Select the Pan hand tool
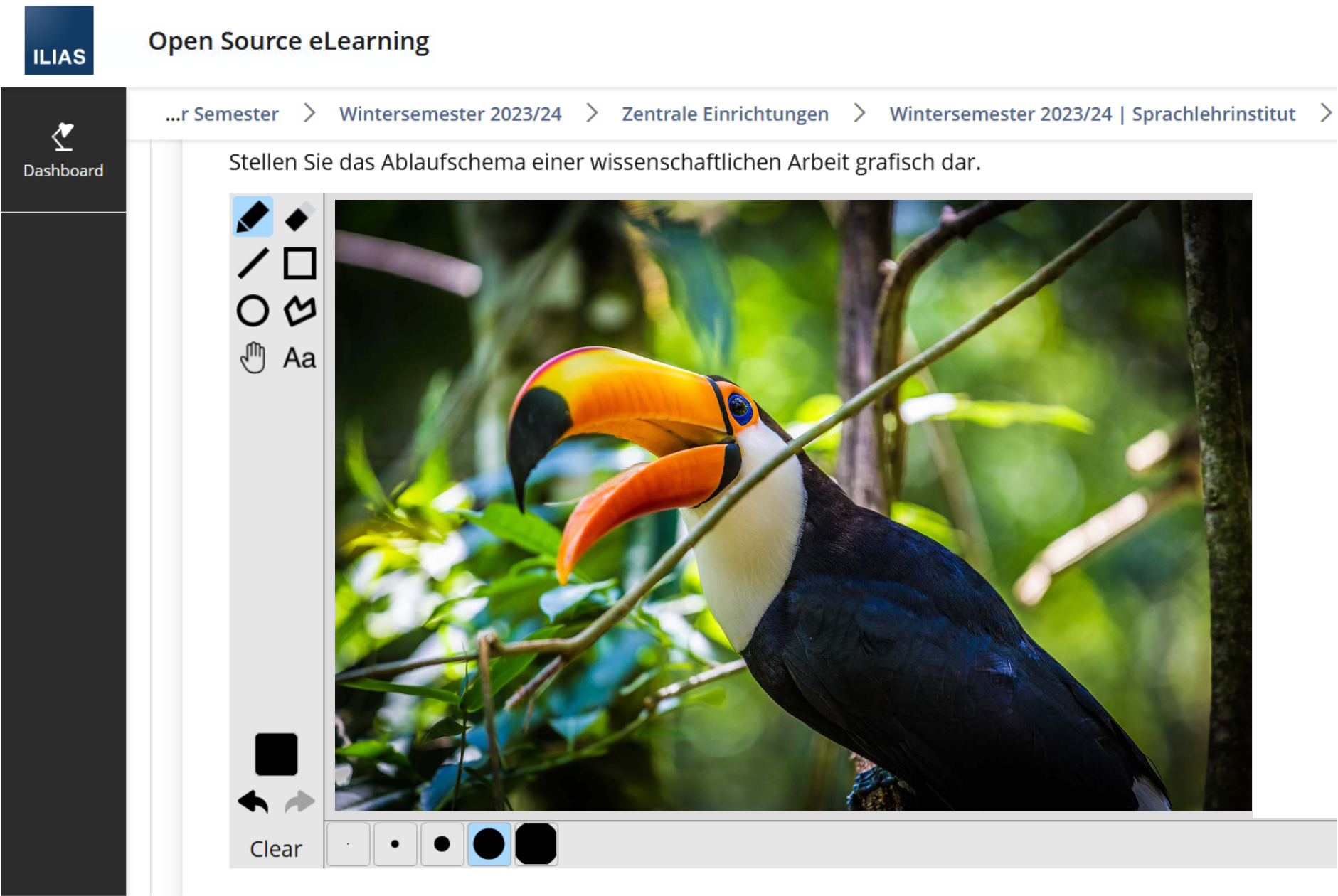This screenshot has height=896, width=1338. pos(253,358)
